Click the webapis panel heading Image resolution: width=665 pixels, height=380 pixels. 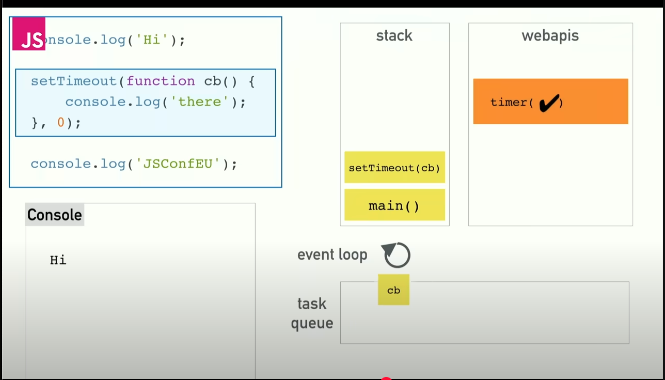550,36
